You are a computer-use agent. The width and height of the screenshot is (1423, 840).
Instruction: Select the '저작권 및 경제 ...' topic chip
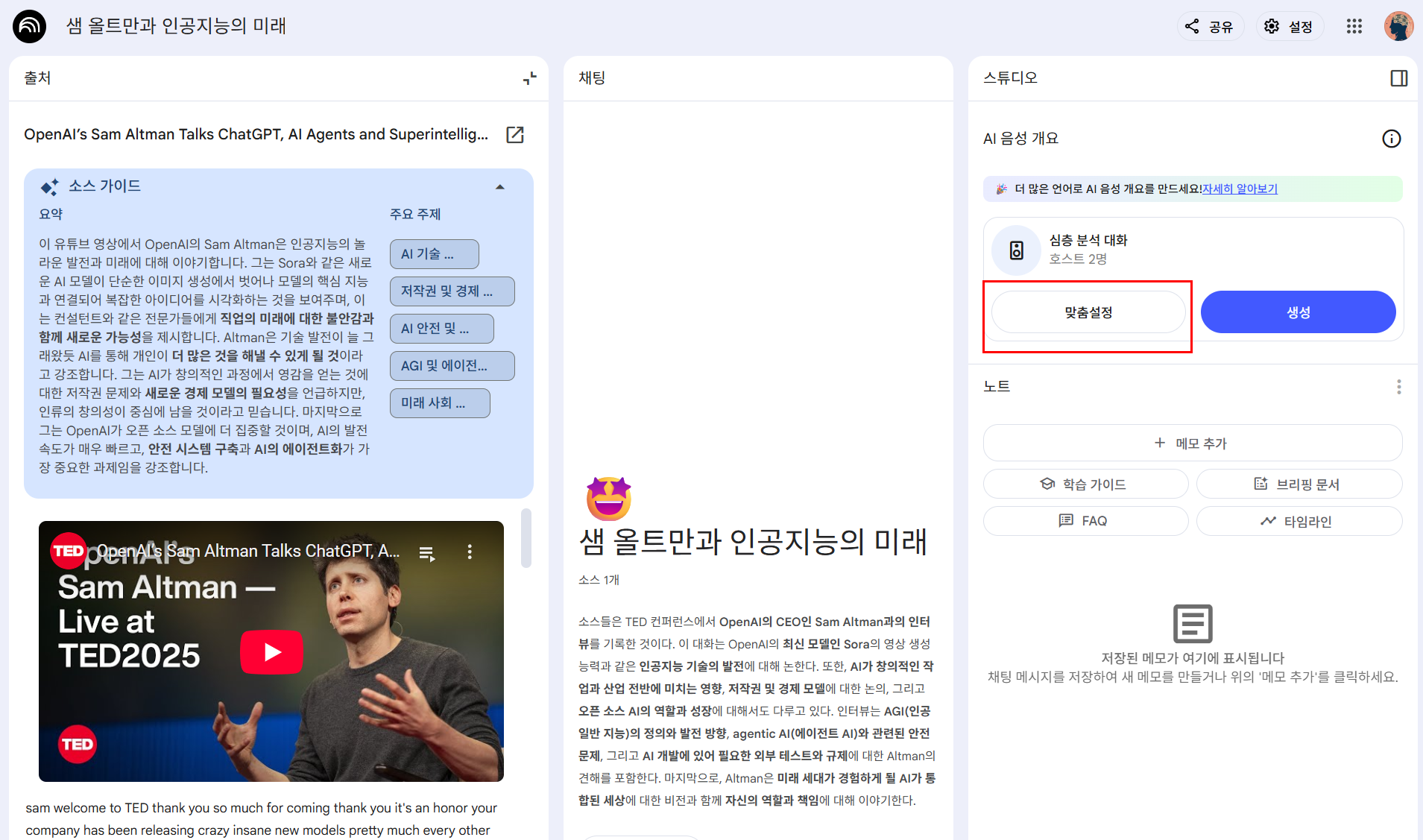pyautogui.click(x=452, y=291)
